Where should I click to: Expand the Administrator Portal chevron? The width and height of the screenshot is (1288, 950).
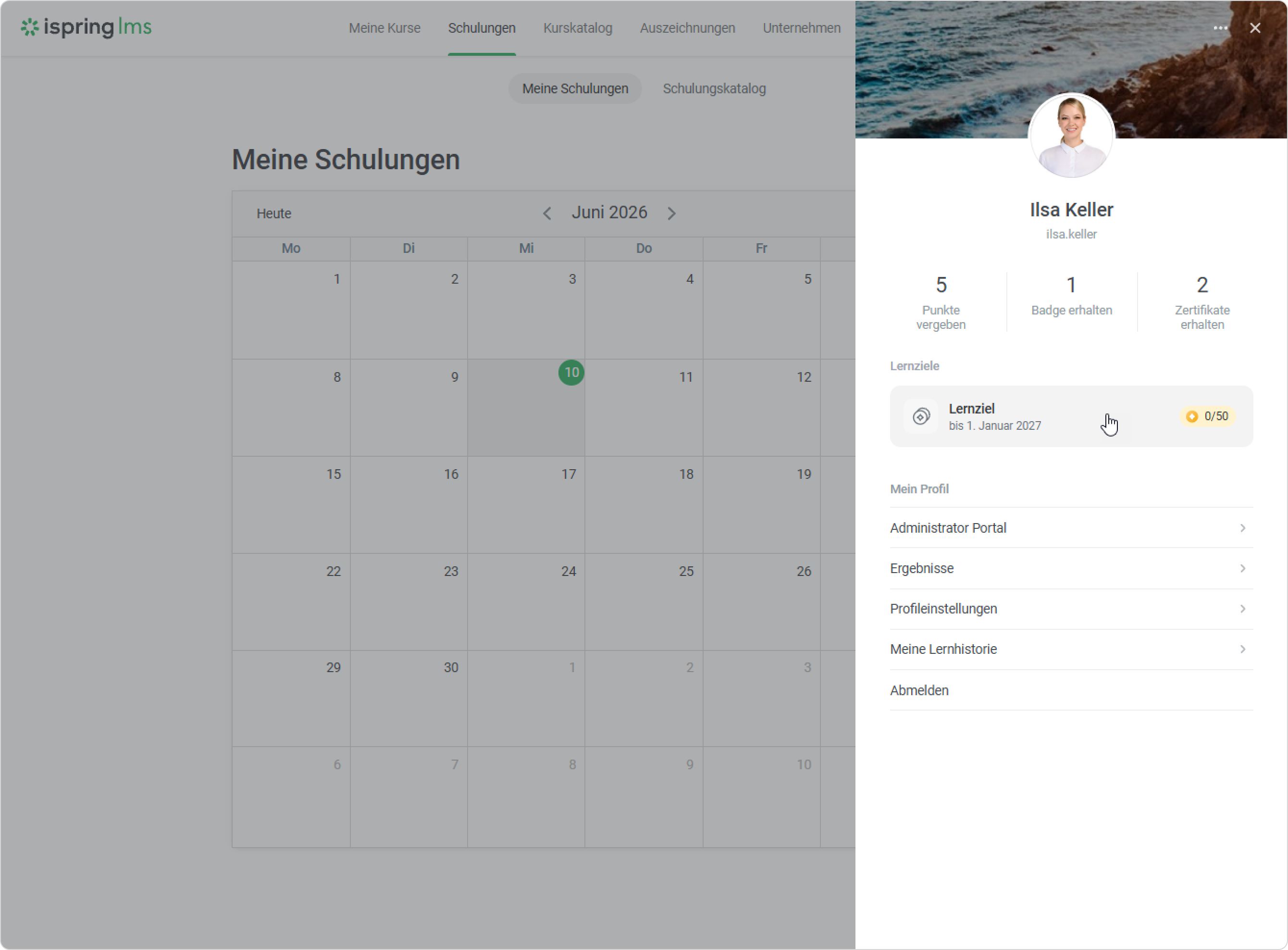click(x=1243, y=528)
